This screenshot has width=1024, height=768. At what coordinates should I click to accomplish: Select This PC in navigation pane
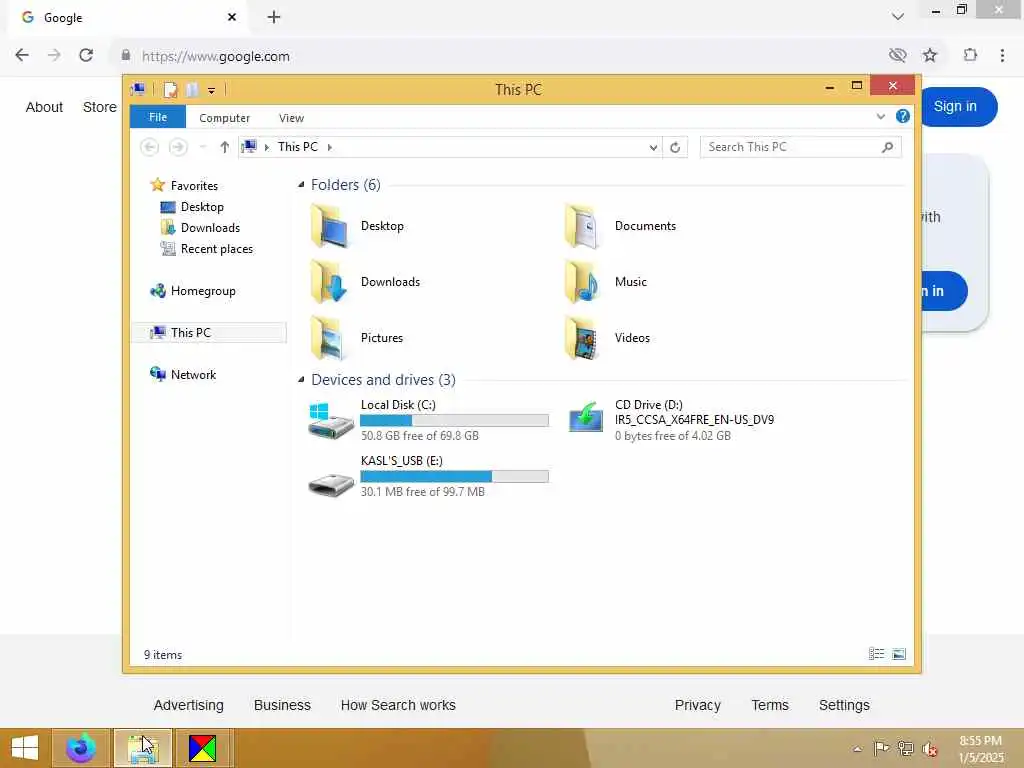(x=209, y=332)
